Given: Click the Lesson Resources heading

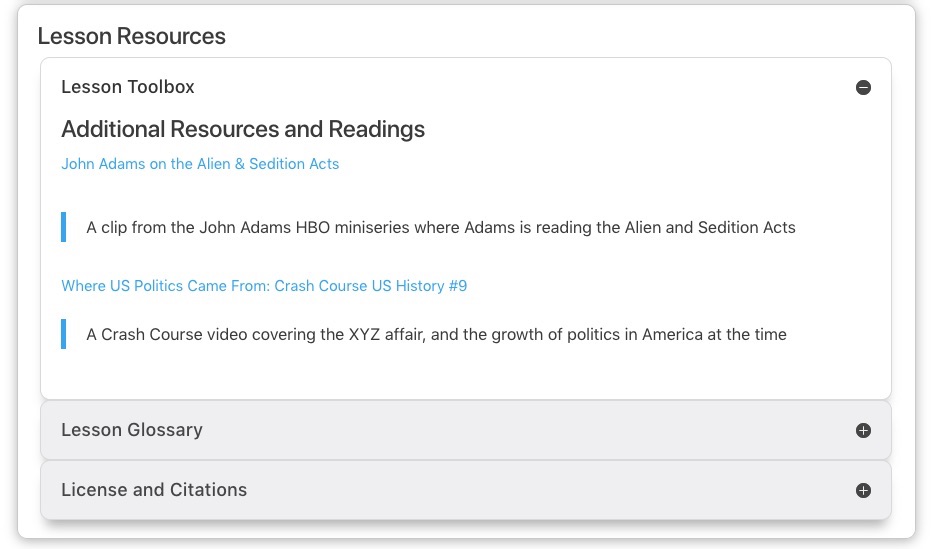Looking at the screenshot, I should coord(131,36).
